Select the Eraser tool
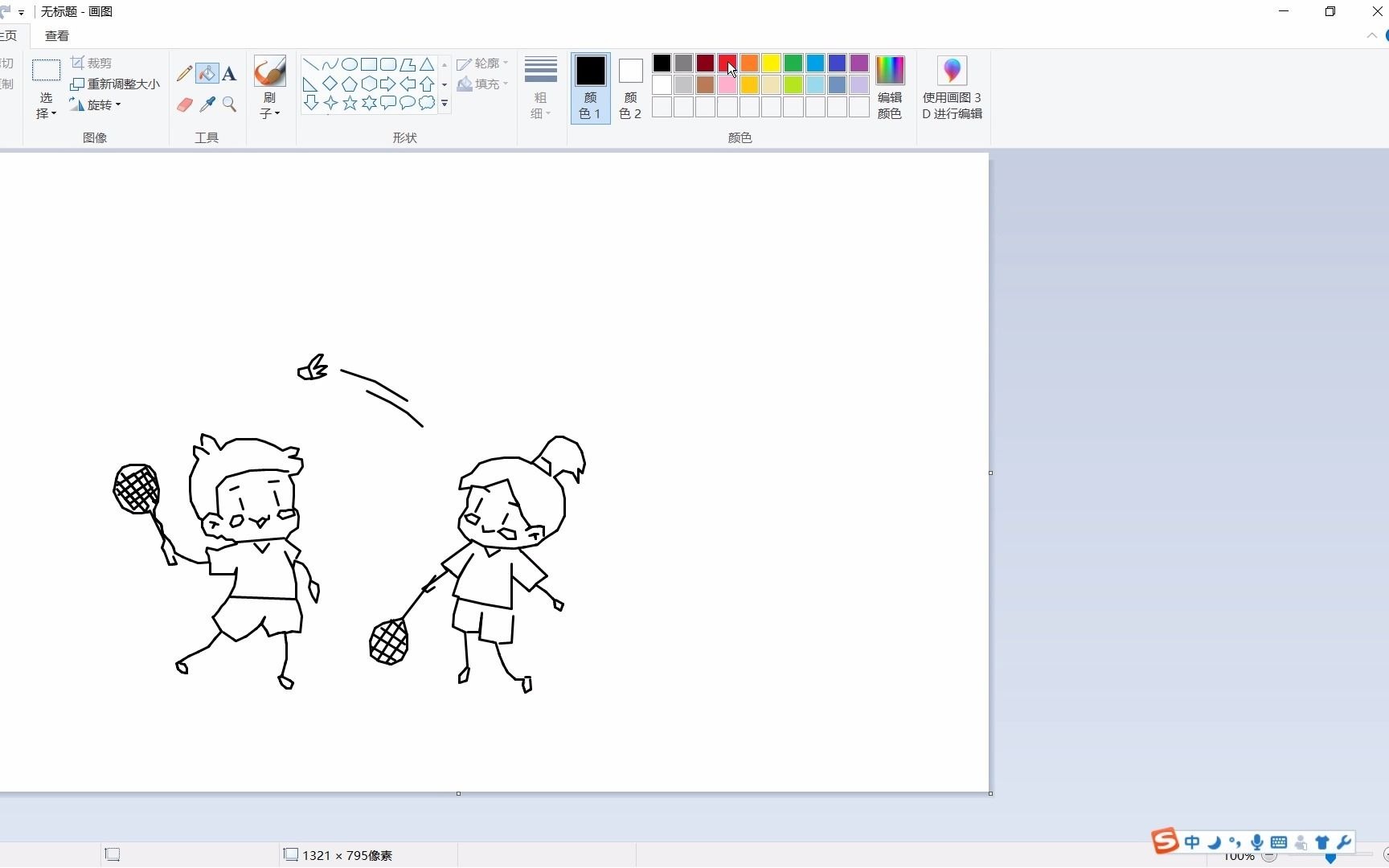 pos(184,104)
